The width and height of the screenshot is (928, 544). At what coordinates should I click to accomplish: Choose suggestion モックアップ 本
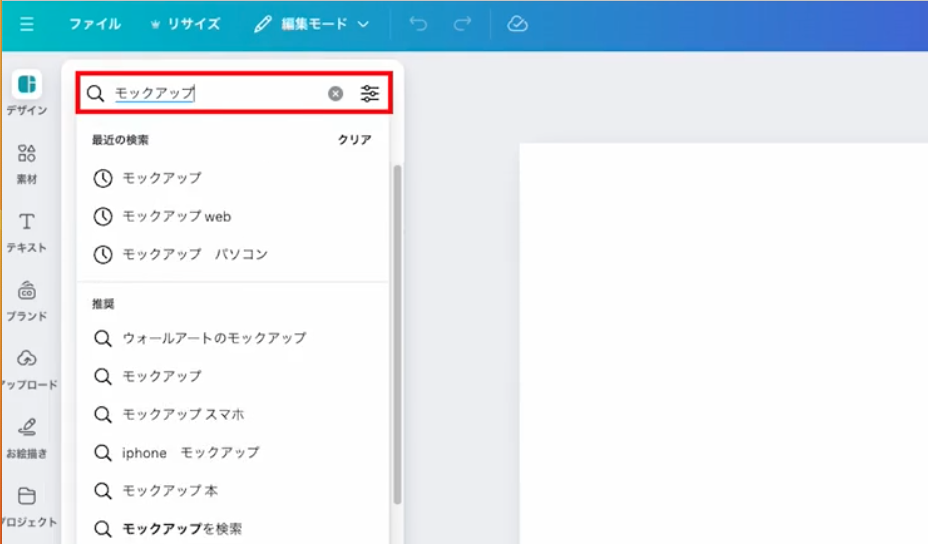pos(233,491)
